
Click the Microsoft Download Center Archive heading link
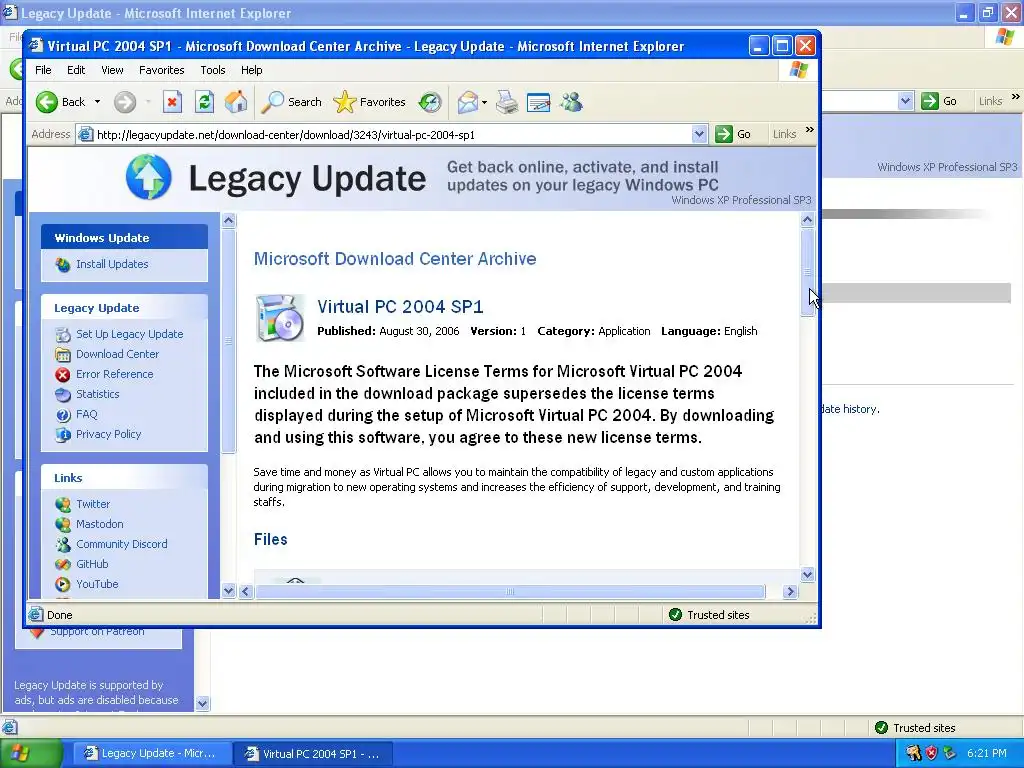394,259
